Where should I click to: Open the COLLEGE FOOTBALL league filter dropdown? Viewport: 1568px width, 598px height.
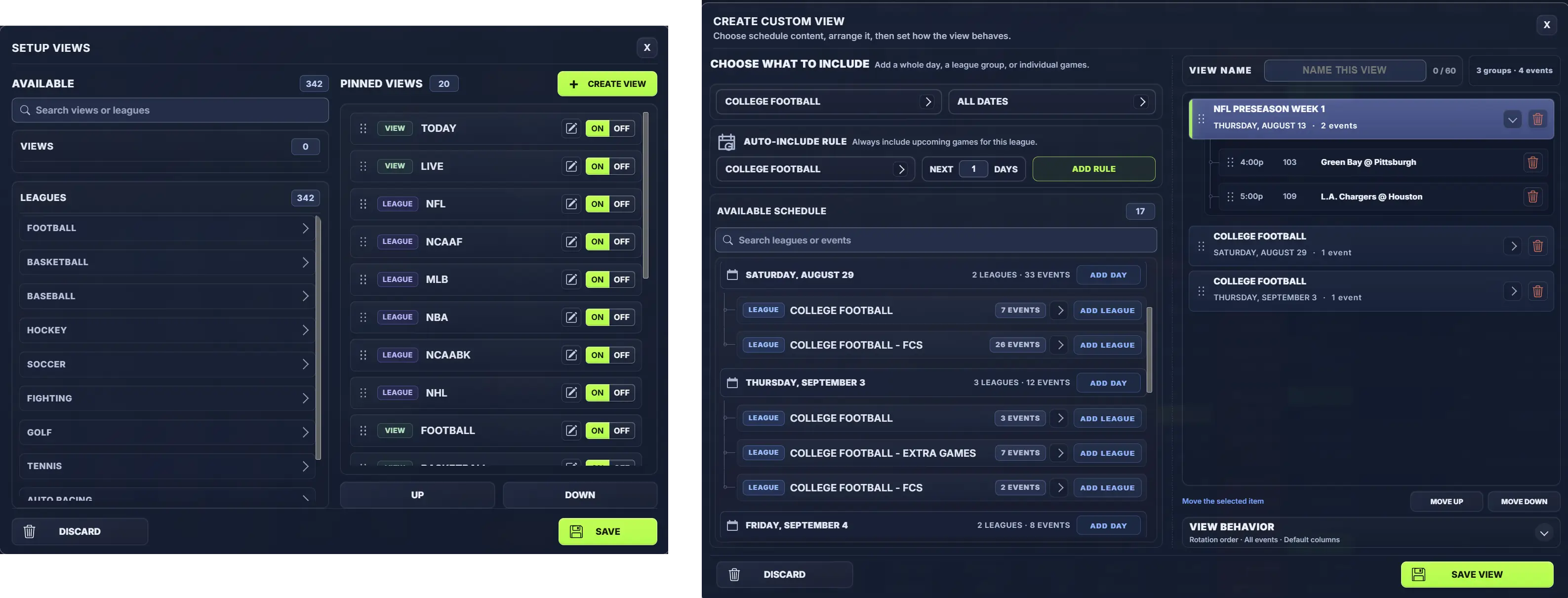828,102
